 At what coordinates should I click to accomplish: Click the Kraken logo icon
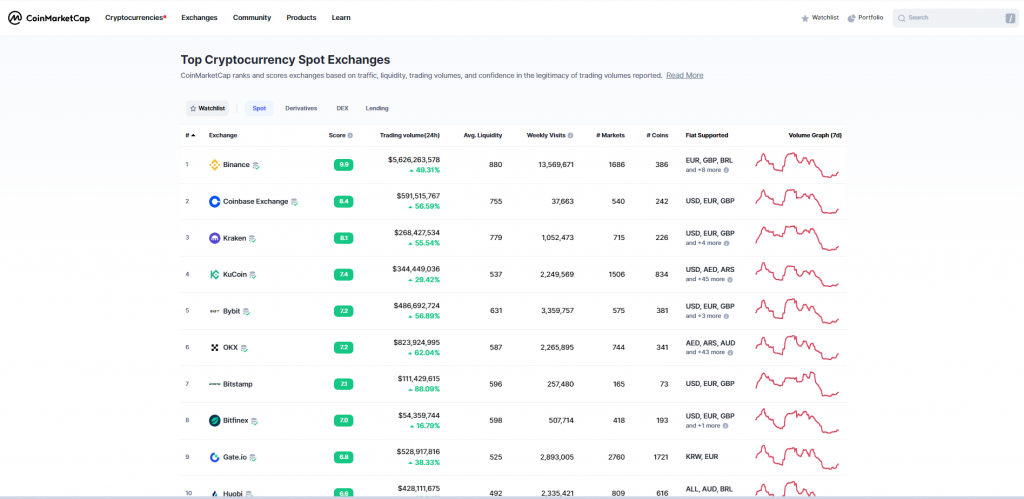[x=214, y=238]
